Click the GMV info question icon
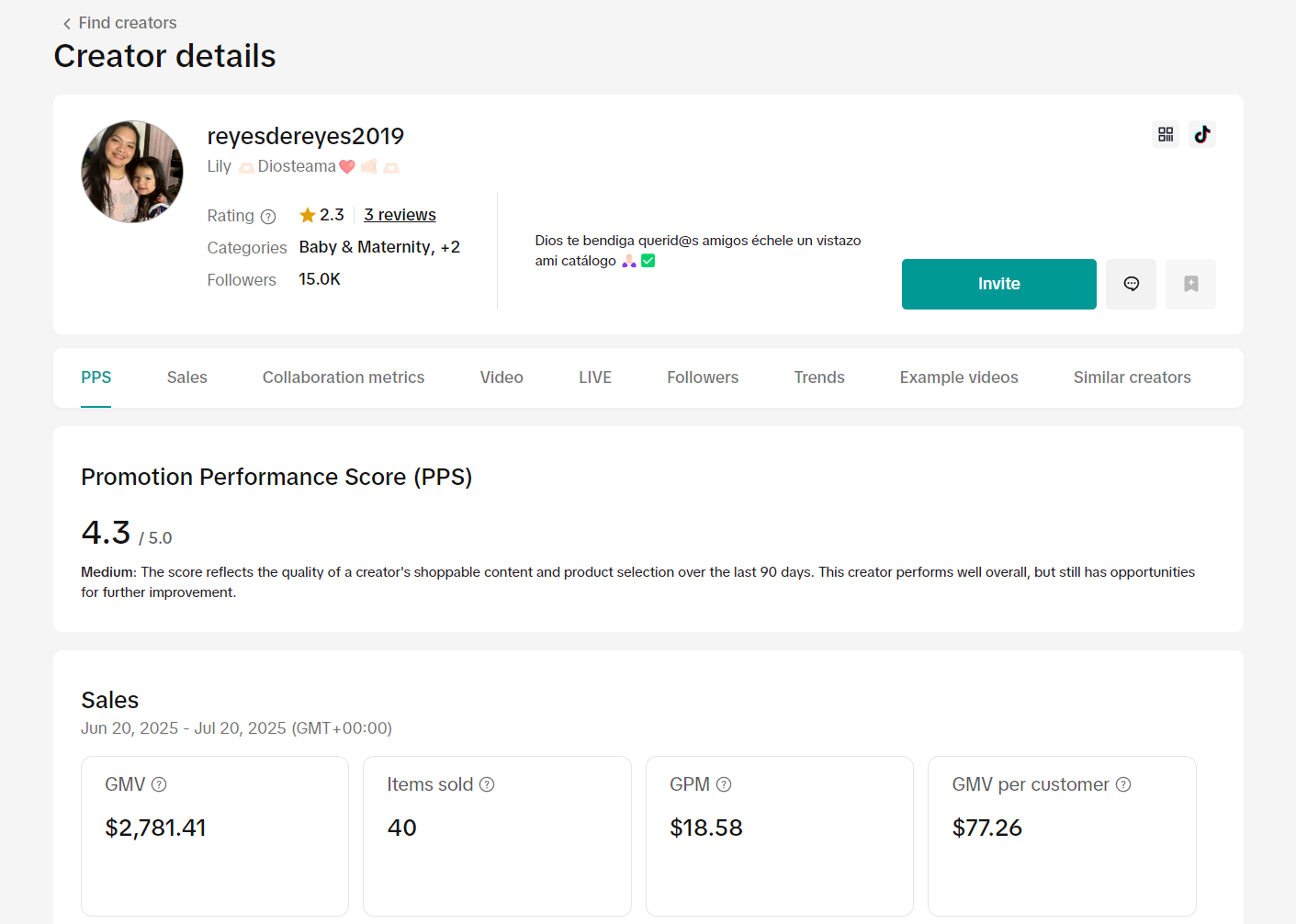Screen dimensions: 1296x924 click(x=159, y=784)
